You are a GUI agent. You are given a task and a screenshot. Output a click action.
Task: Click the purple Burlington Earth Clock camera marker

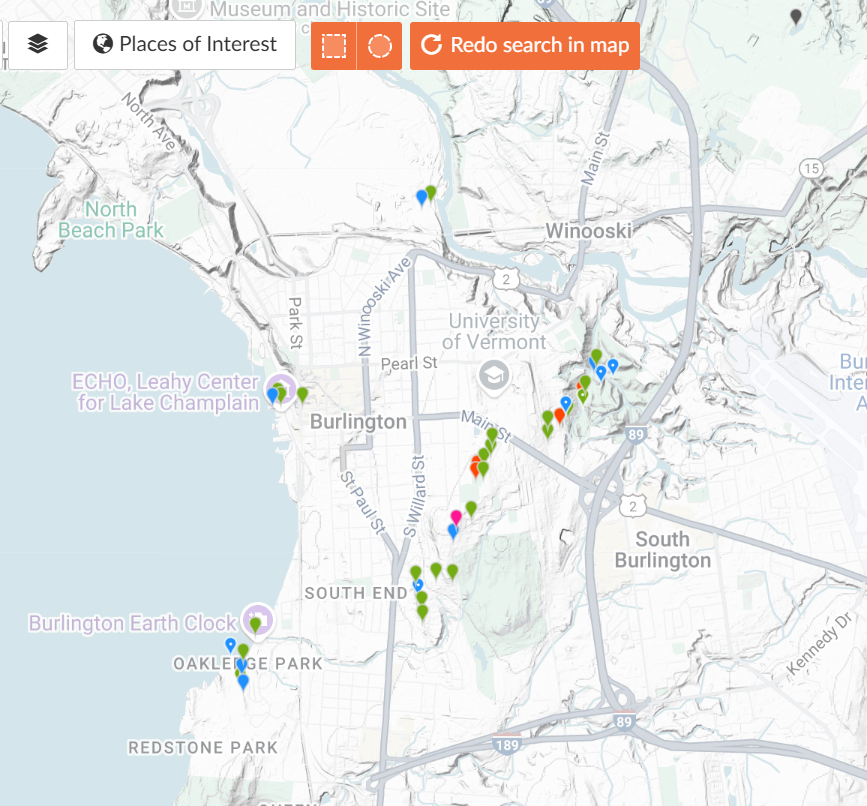[x=260, y=613]
